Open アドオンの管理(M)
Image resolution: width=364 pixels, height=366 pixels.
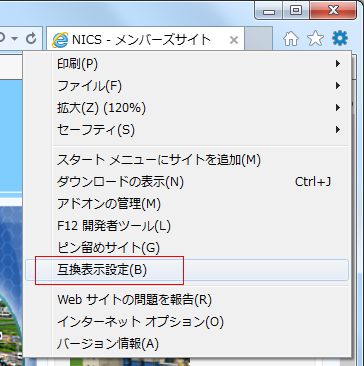click(187, 204)
